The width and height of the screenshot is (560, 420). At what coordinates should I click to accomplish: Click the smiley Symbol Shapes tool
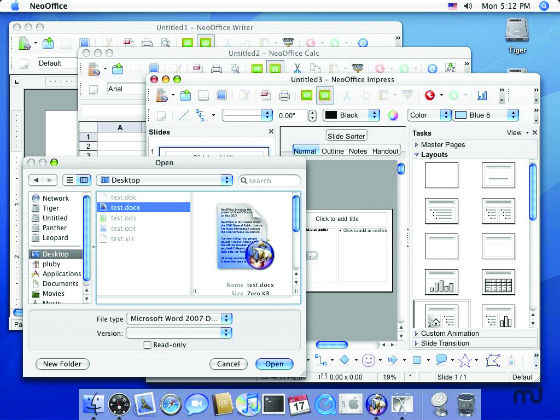(x=368, y=360)
